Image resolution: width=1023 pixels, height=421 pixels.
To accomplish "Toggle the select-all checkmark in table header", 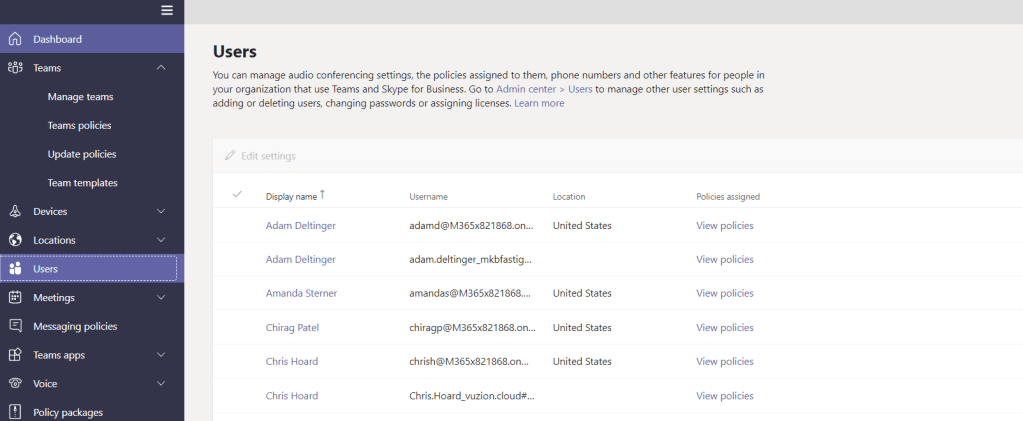I will pos(237,195).
